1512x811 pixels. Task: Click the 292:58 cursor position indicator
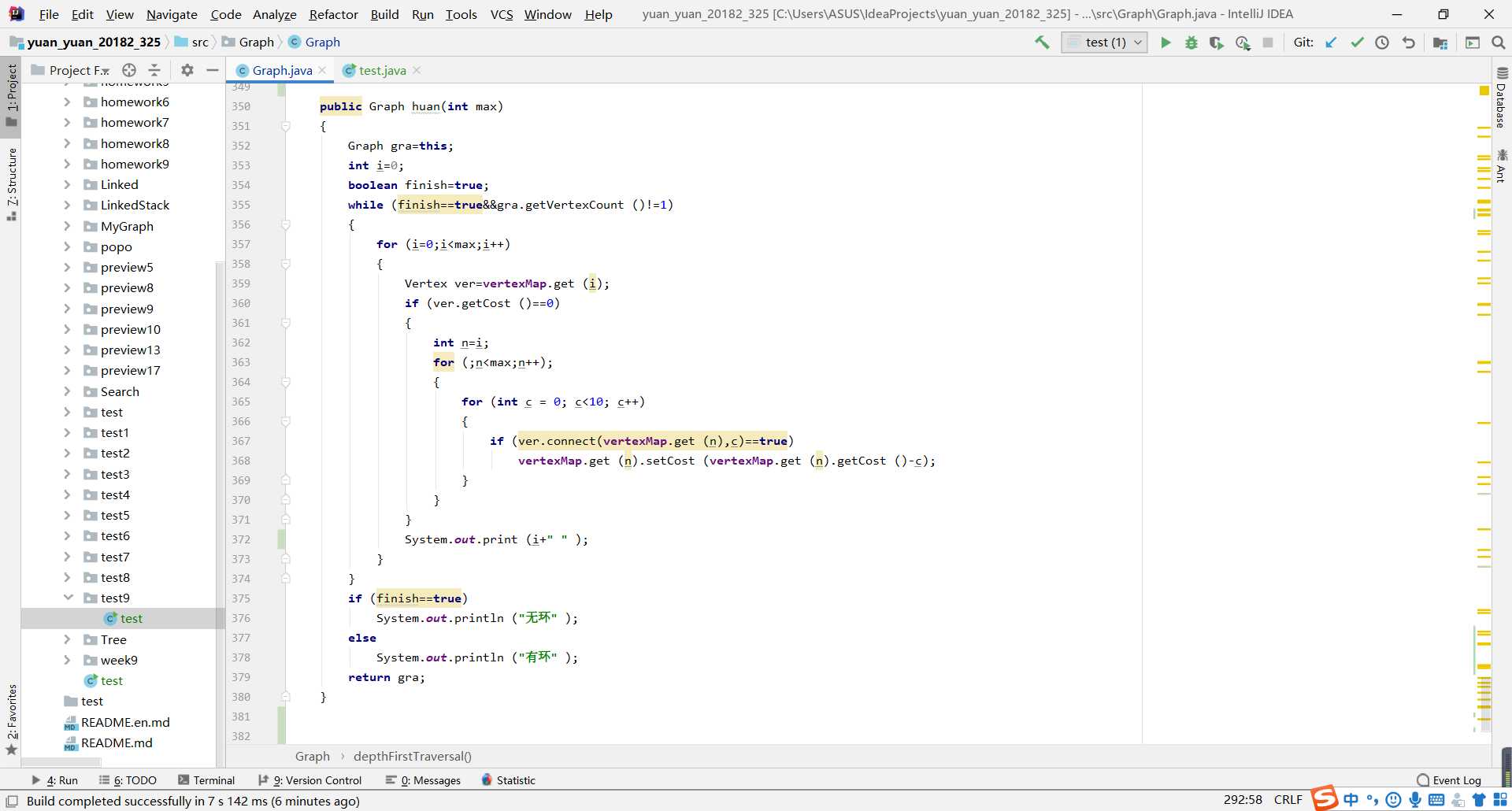coord(1243,800)
